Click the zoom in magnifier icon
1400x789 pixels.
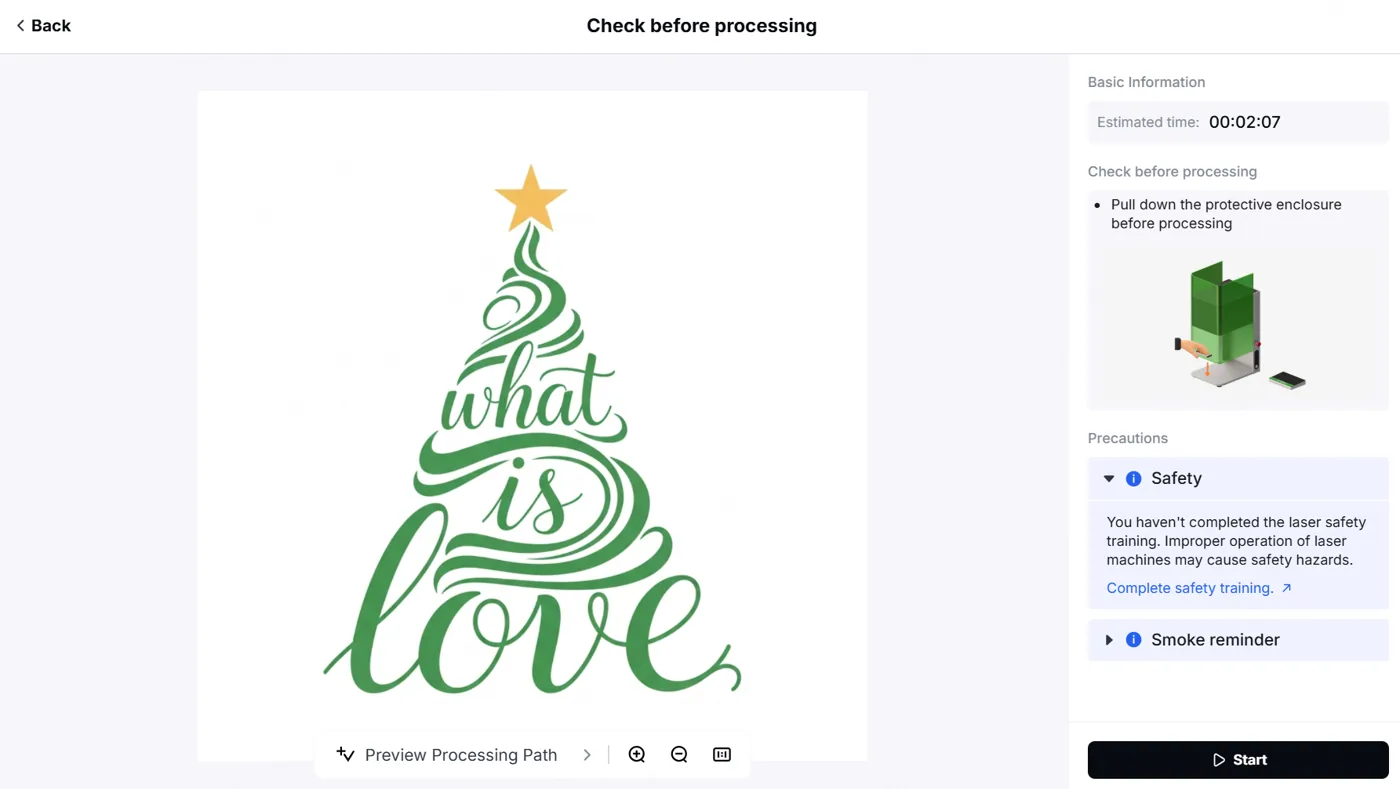point(636,754)
